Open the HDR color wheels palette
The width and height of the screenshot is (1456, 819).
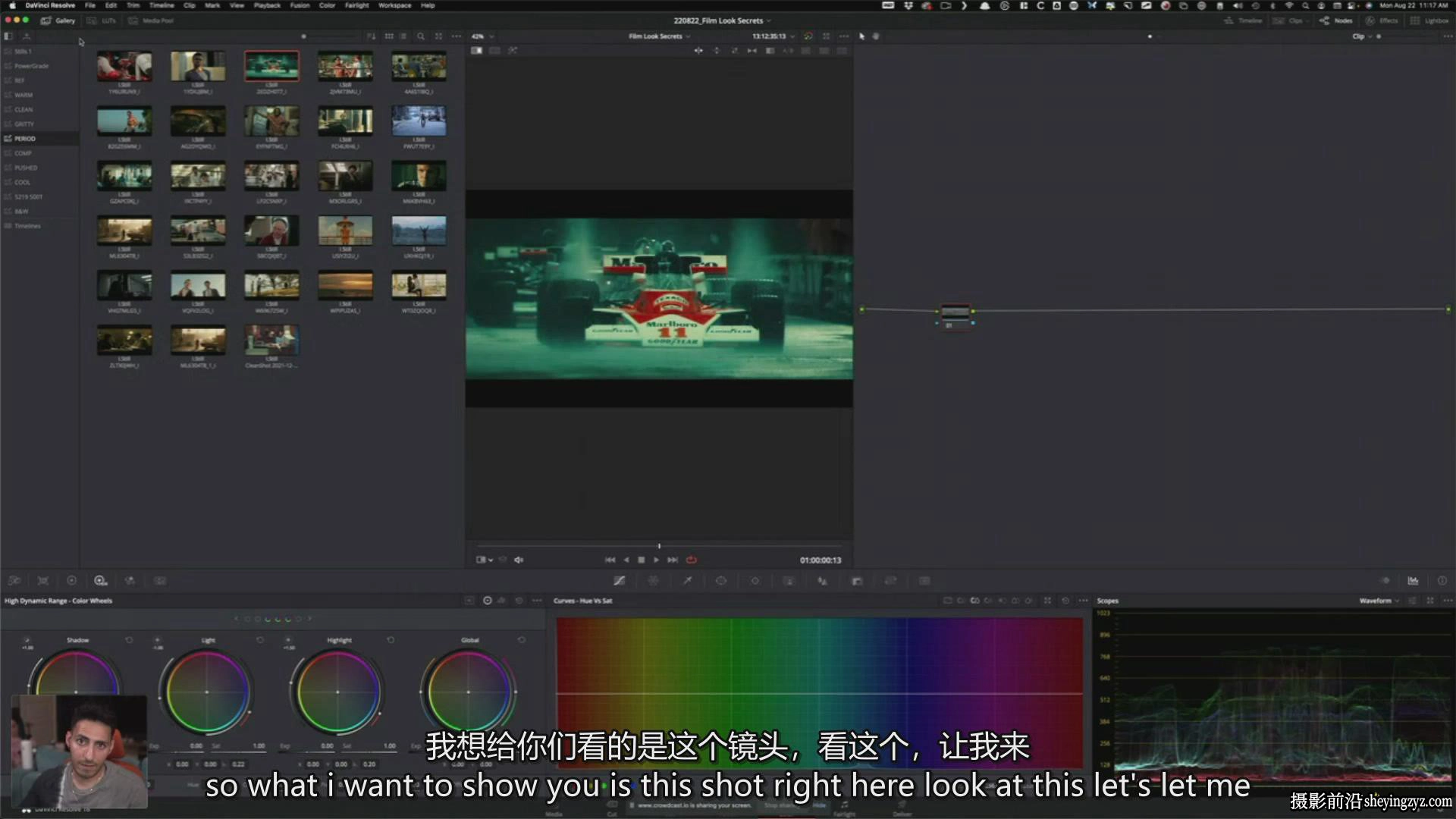click(x=100, y=581)
